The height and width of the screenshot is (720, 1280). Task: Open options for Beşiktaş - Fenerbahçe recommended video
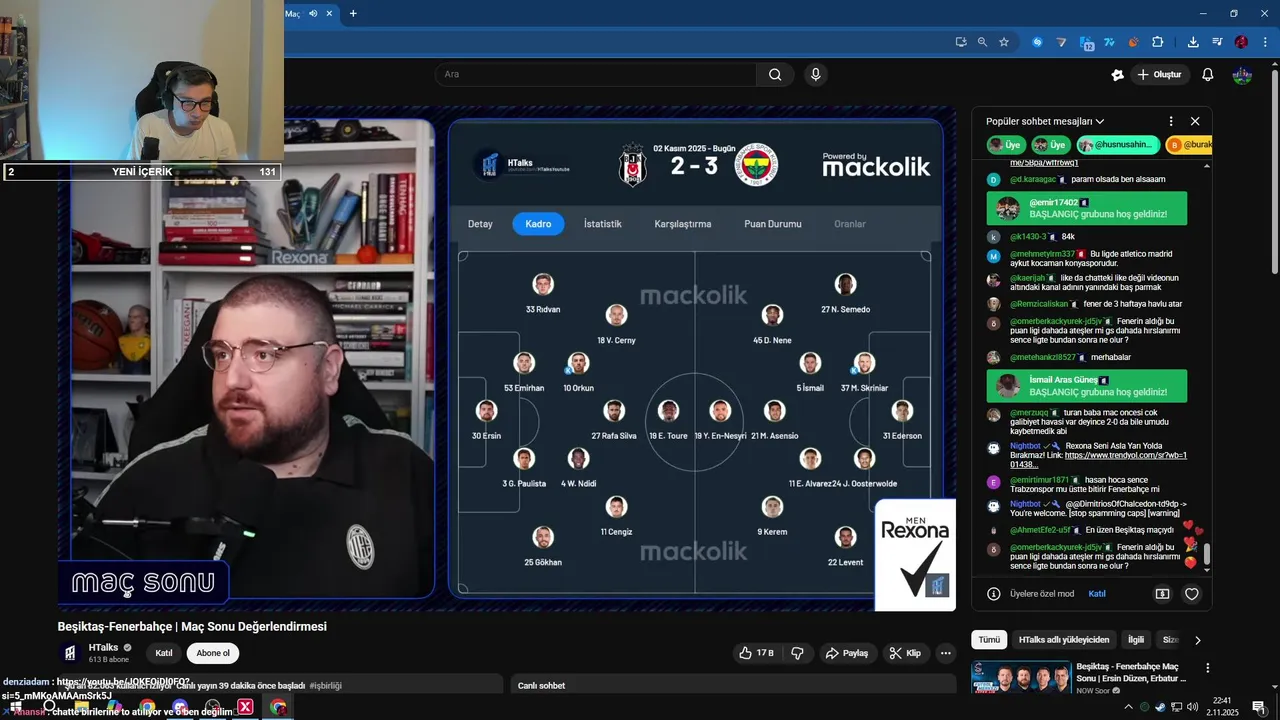coord(1207,667)
